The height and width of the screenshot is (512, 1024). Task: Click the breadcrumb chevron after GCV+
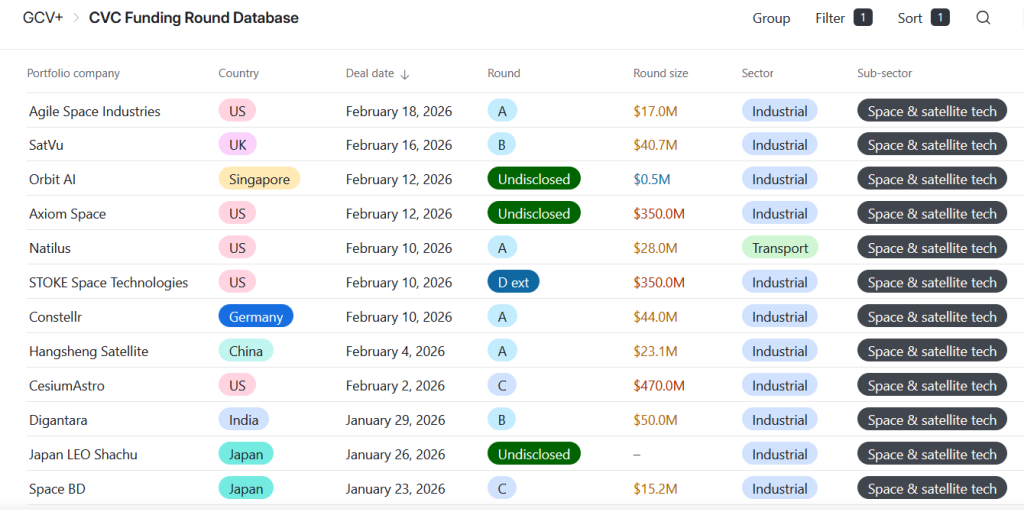coord(76,18)
